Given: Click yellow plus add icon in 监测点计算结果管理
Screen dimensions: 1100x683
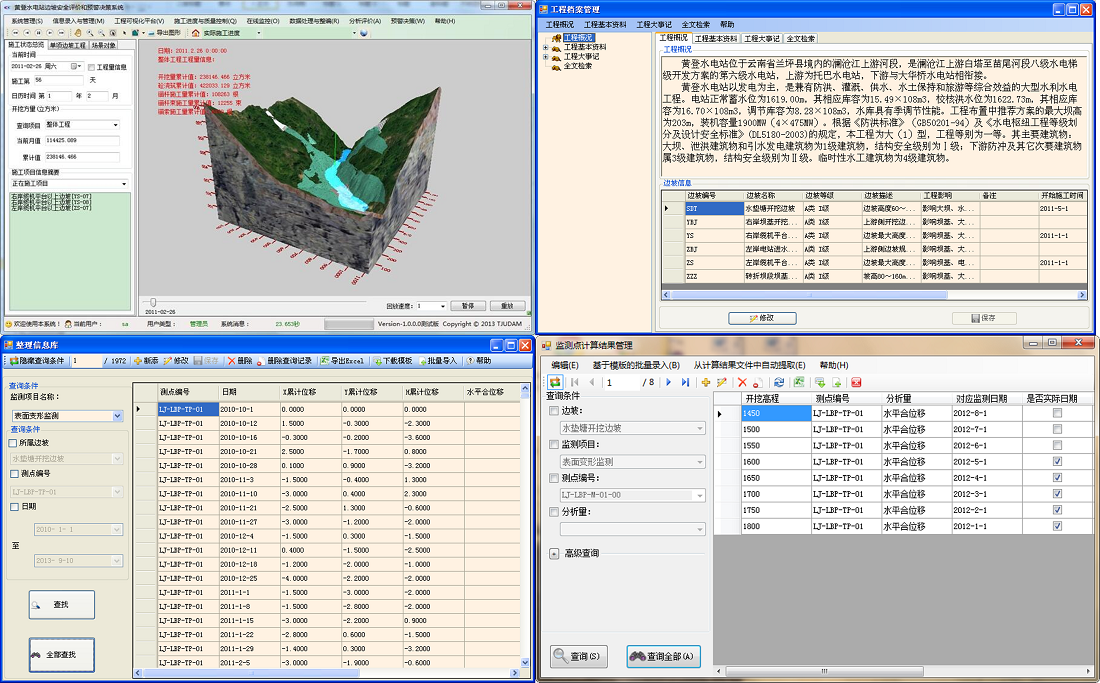Looking at the screenshot, I should click(x=706, y=382).
